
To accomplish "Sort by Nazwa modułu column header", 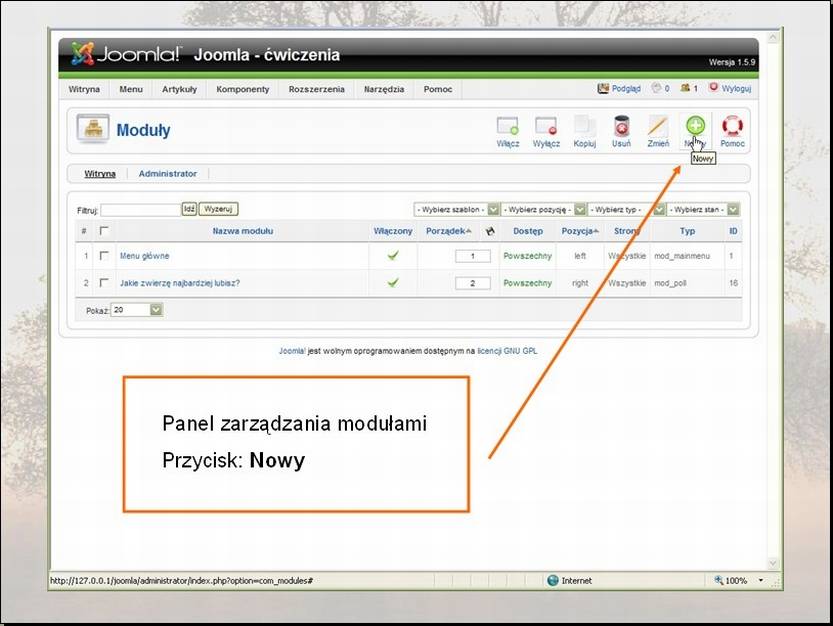I will tap(243, 231).
